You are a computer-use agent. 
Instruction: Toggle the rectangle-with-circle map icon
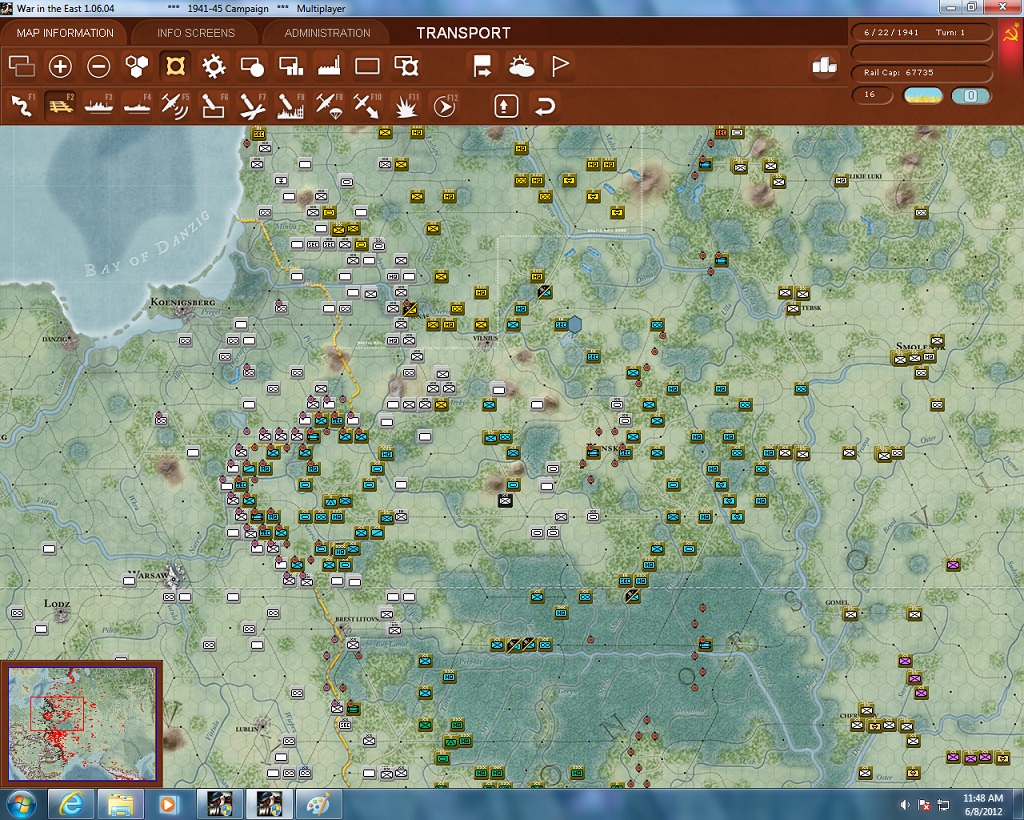[x=252, y=66]
